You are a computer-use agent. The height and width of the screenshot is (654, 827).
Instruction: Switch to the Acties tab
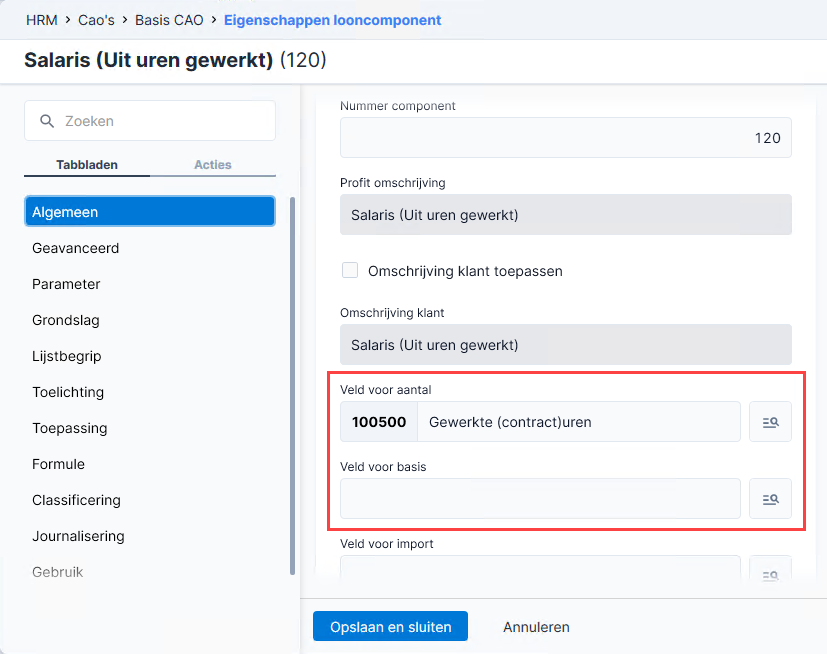tap(213, 165)
